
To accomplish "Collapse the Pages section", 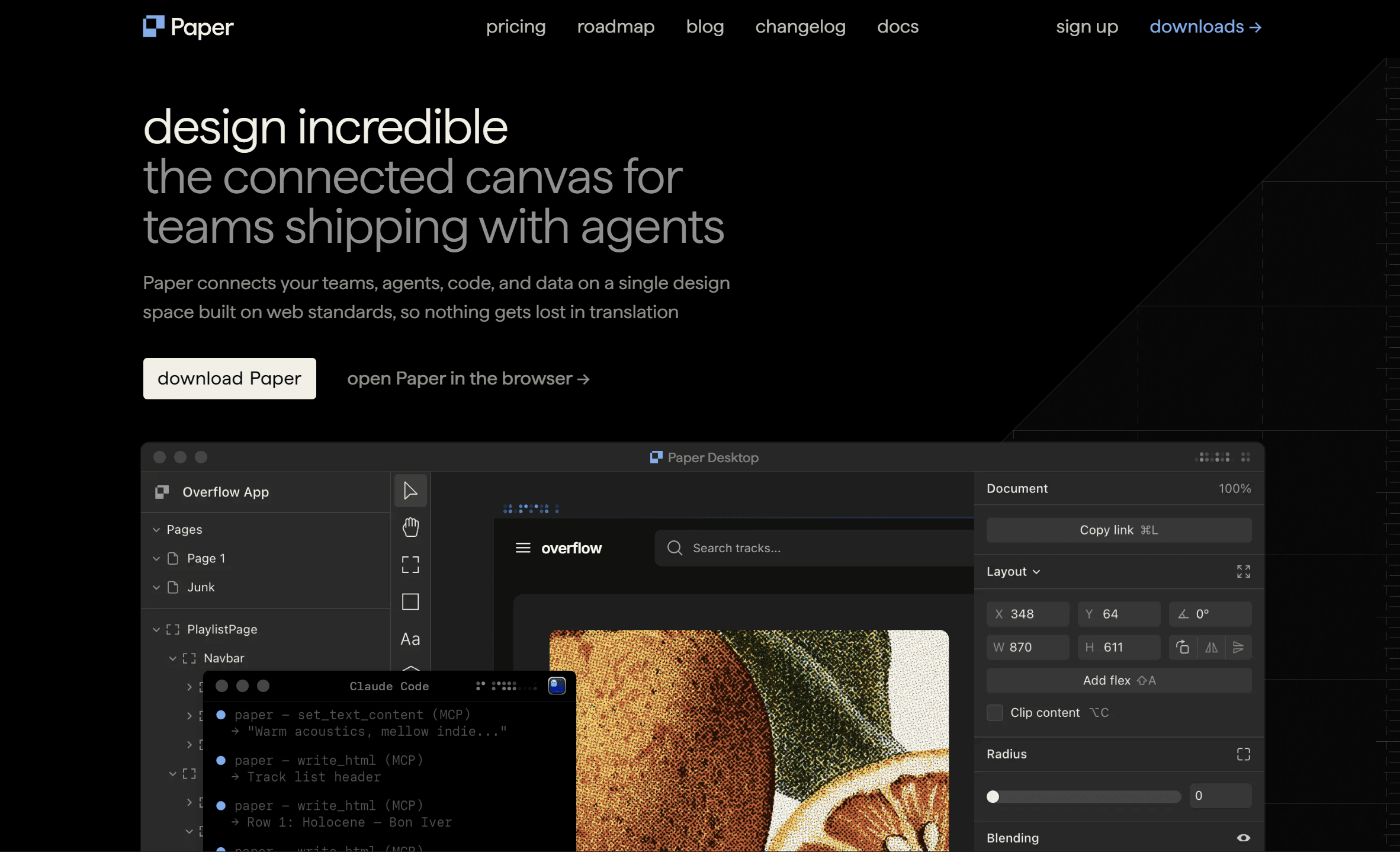I will point(156,530).
